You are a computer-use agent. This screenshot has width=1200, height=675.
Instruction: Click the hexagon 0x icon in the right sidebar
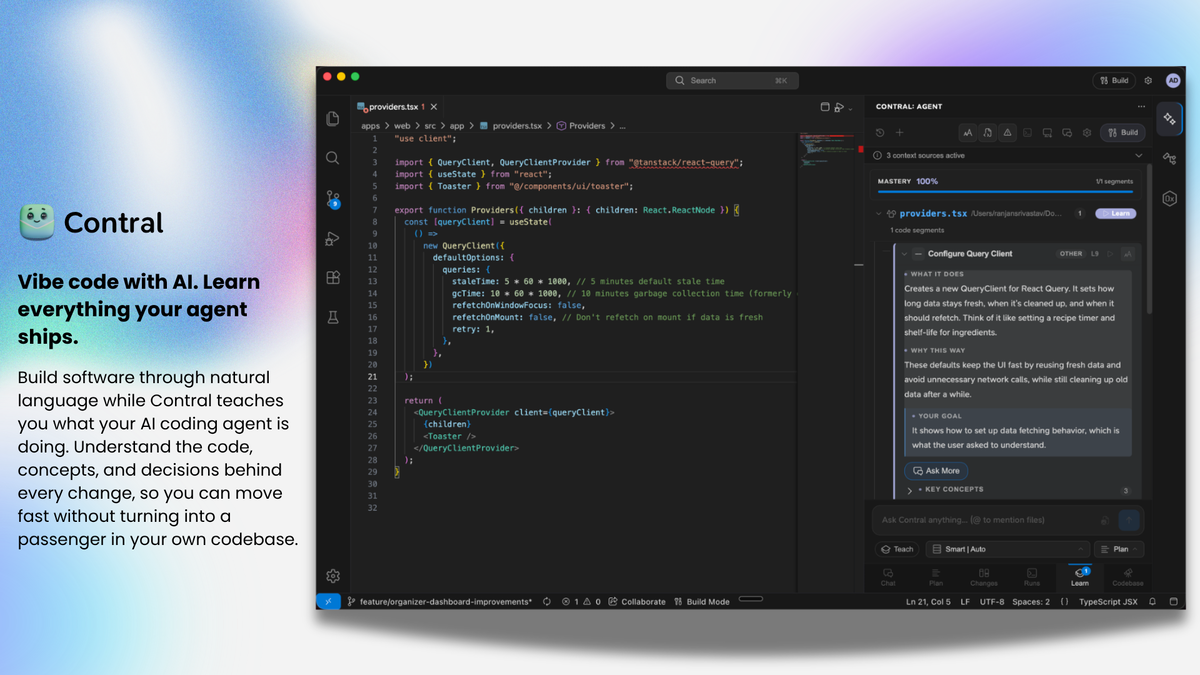[1169, 198]
